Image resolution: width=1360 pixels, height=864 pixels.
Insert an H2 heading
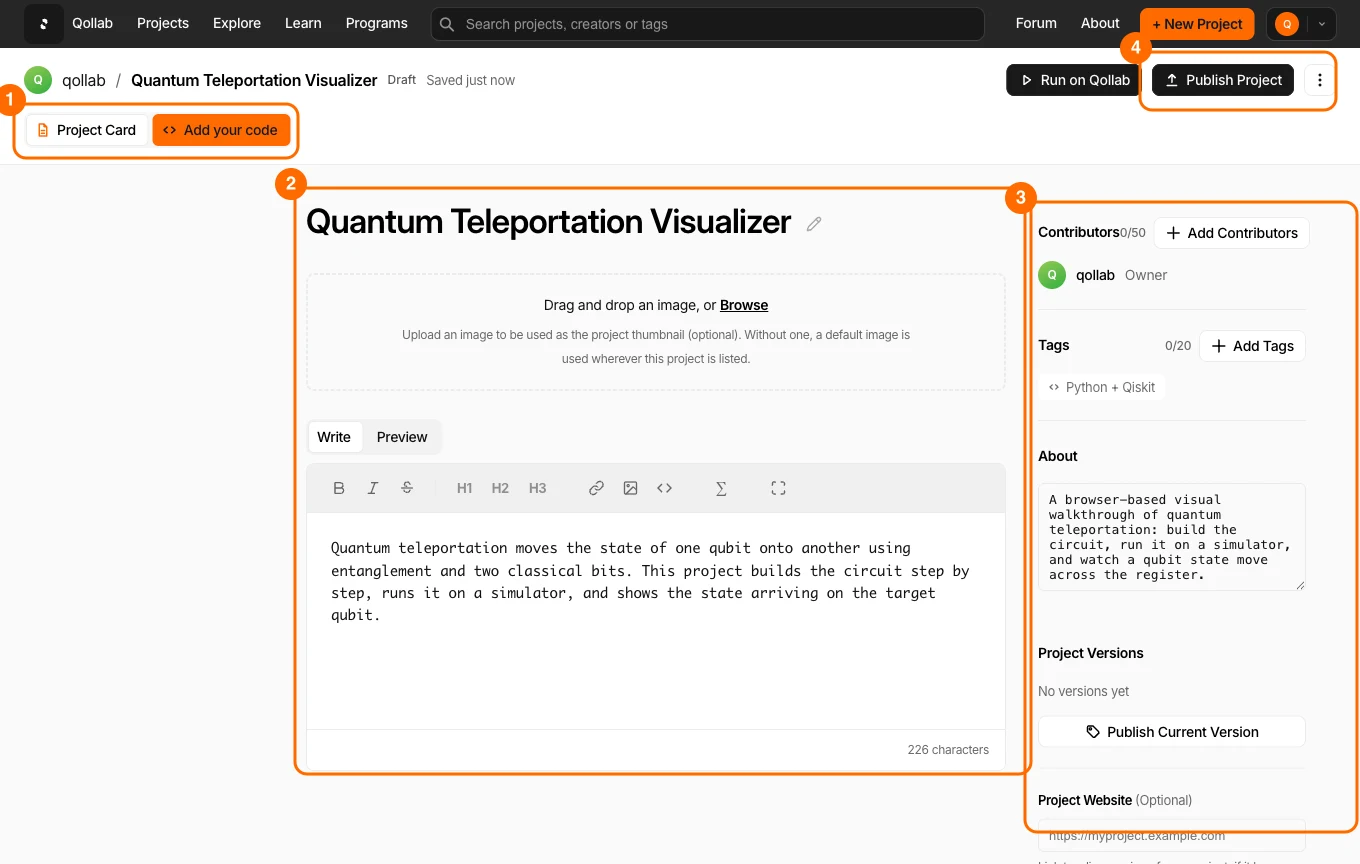[501, 488]
